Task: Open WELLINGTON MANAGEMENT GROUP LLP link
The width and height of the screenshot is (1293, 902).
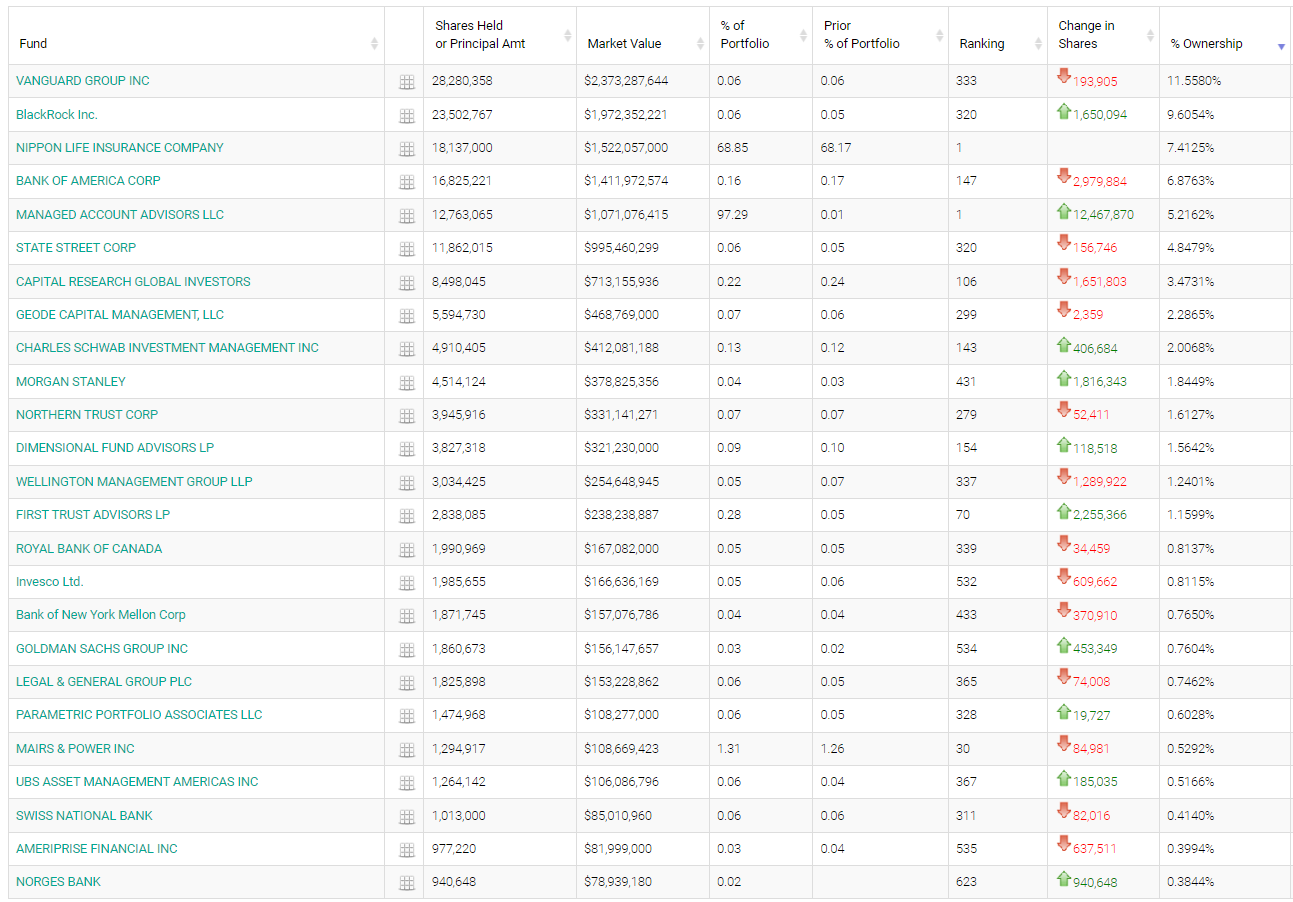Action: pyautogui.click(x=134, y=482)
